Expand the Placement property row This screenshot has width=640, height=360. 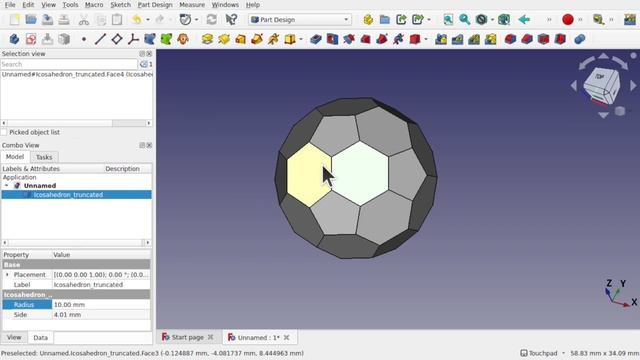7,275
